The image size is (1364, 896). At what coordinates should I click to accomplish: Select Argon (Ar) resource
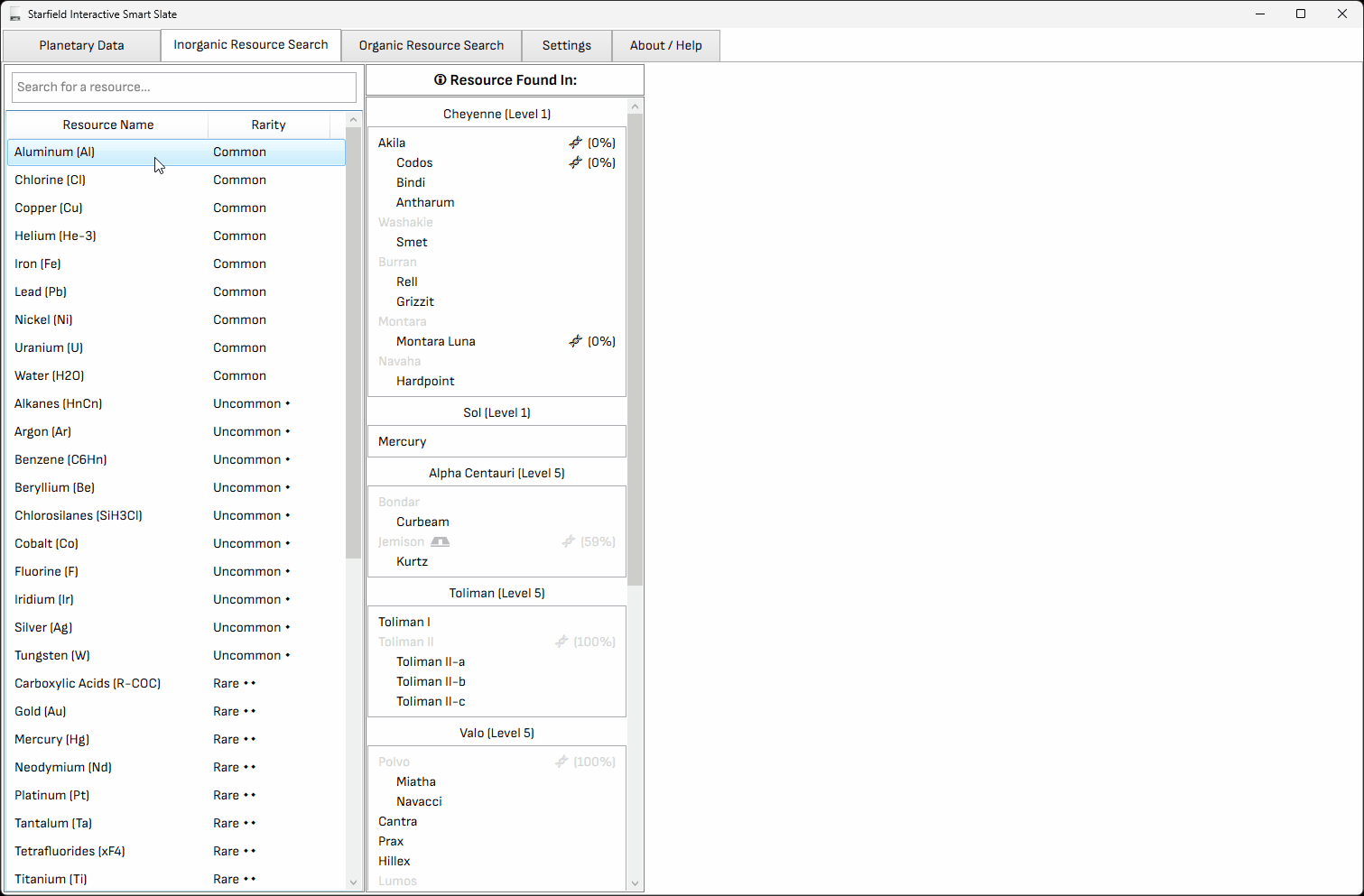tap(176, 431)
